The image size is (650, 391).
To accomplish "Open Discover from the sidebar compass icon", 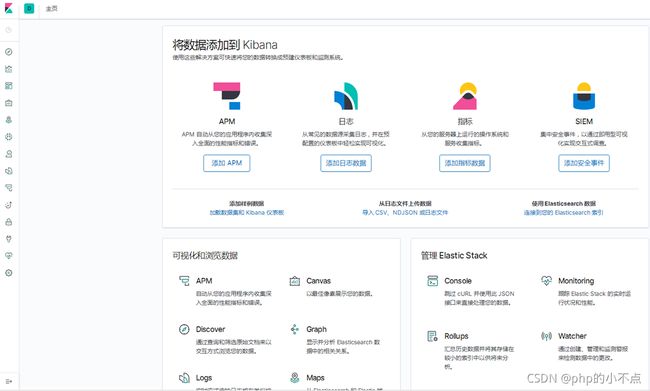I will tap(9, 52).
